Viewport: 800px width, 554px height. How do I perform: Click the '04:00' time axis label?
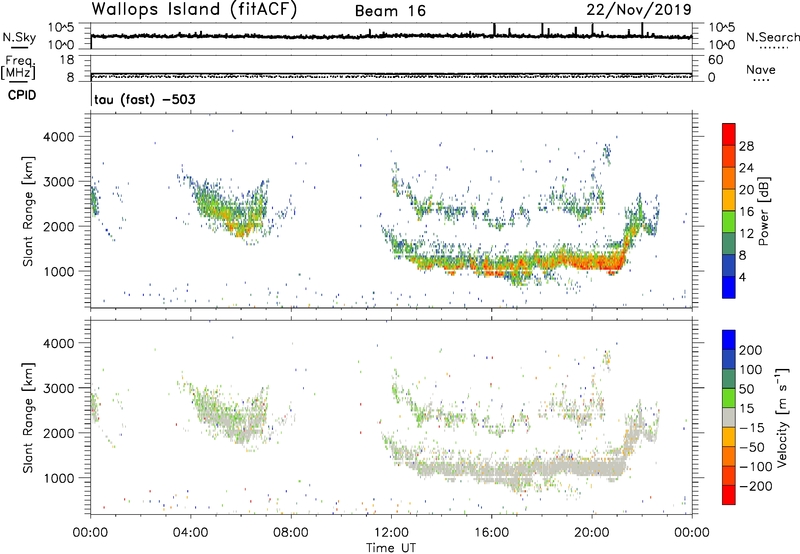point(190,533)
